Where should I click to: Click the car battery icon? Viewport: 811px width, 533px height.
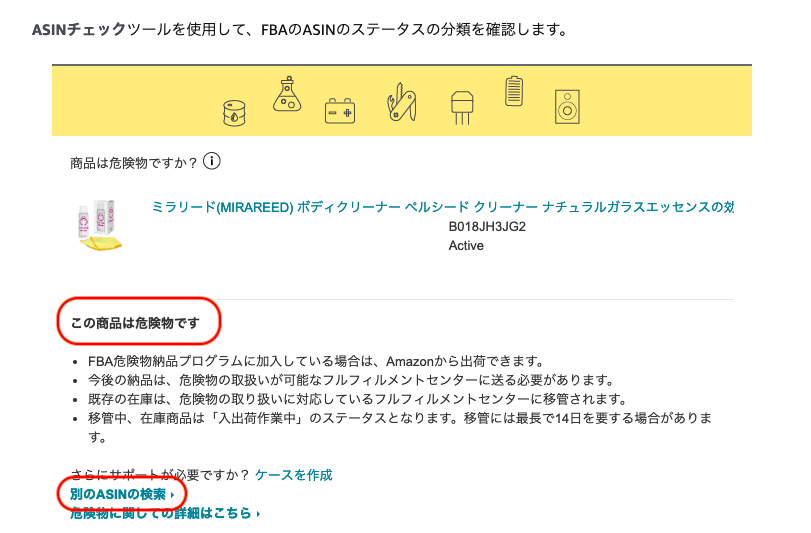point(340,110)
